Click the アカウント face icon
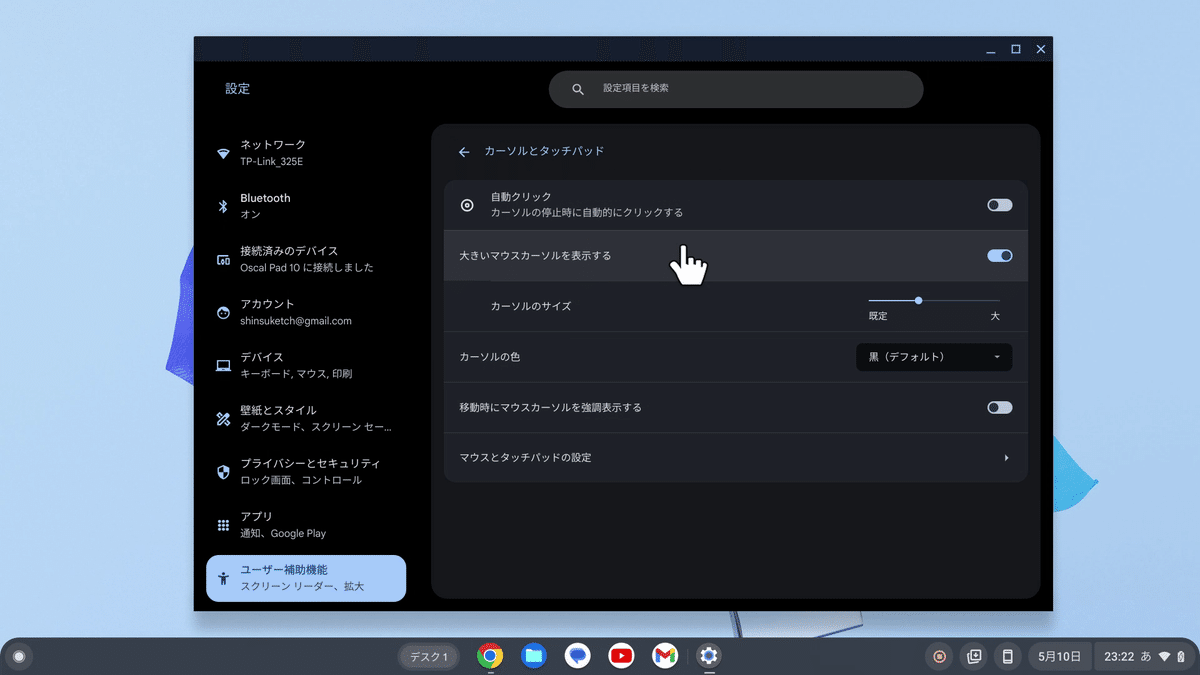Screen dimensions: 1200x675 click(223, 313)
